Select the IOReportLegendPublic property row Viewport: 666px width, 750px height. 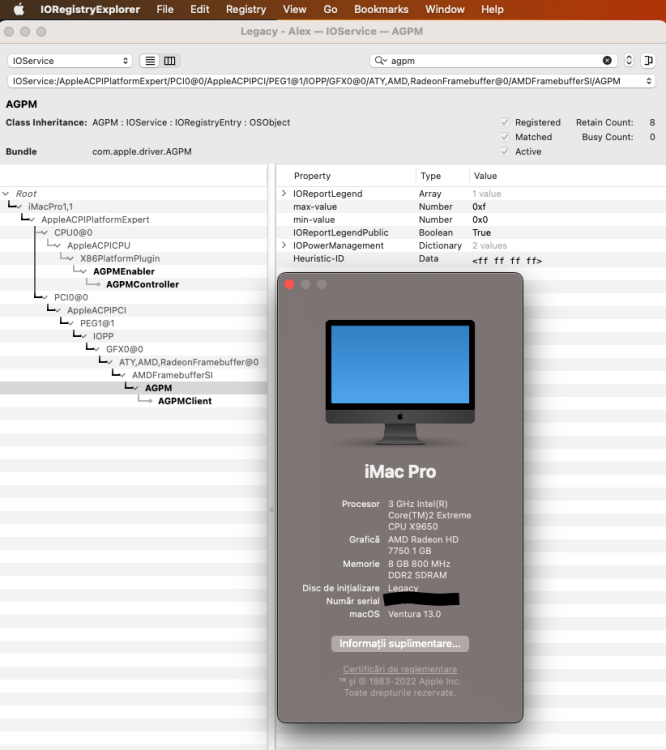coord(471,232)
